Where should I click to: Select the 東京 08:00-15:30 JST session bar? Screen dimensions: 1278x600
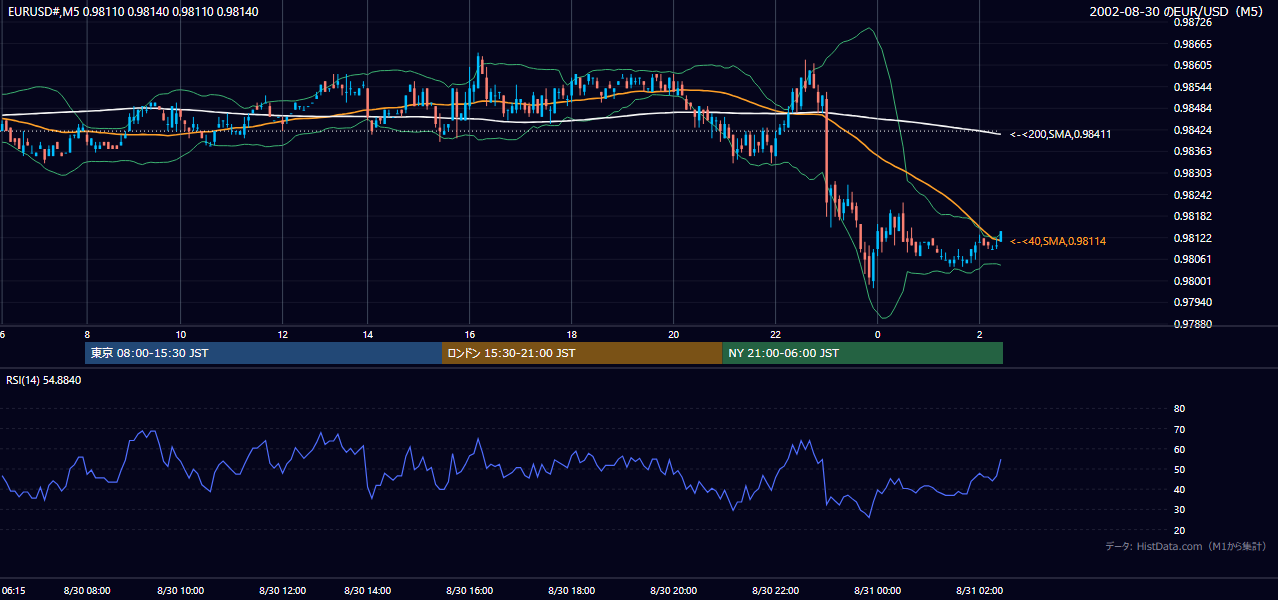point(263,353)
